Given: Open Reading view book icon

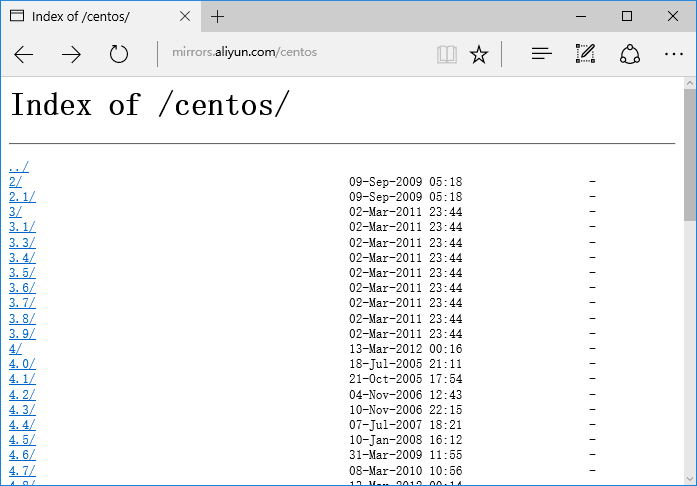Looking at the screenshot, I should pos(446,54).
